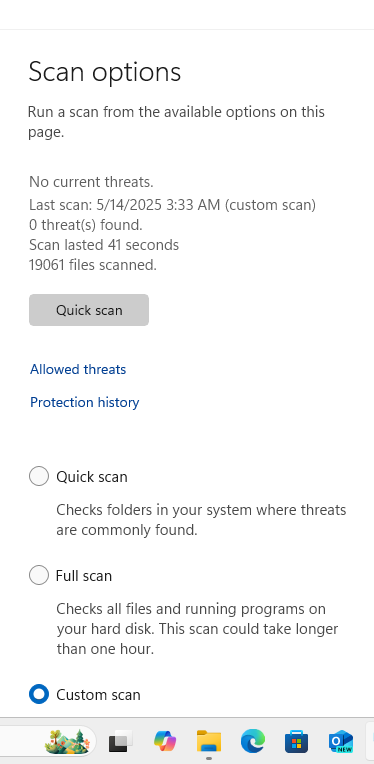Click the Full scan option label text
Screen dimensions: 374x764
point(84,575)
